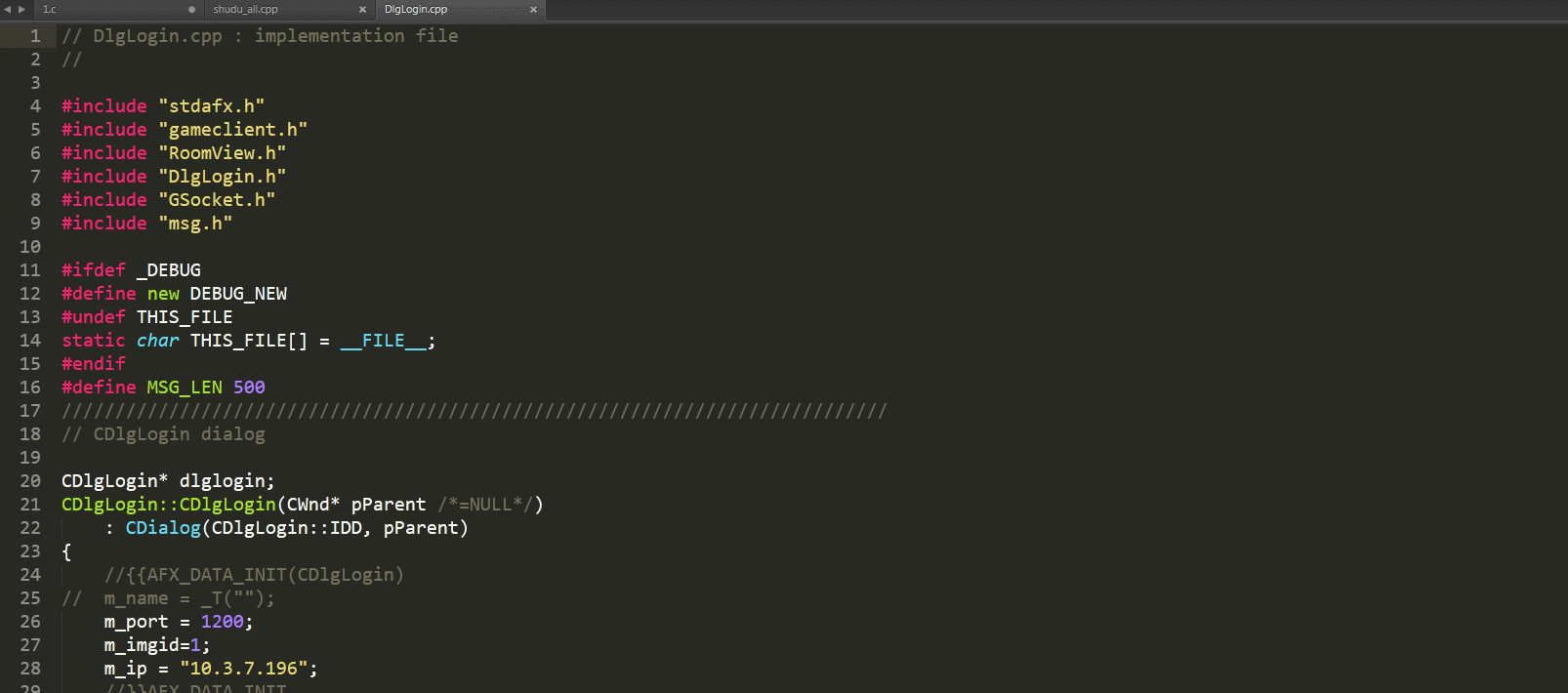Screen dimensions: 1568x693
Task: Click line number 23 gutter beside opening brace
Action: point(30,551)
